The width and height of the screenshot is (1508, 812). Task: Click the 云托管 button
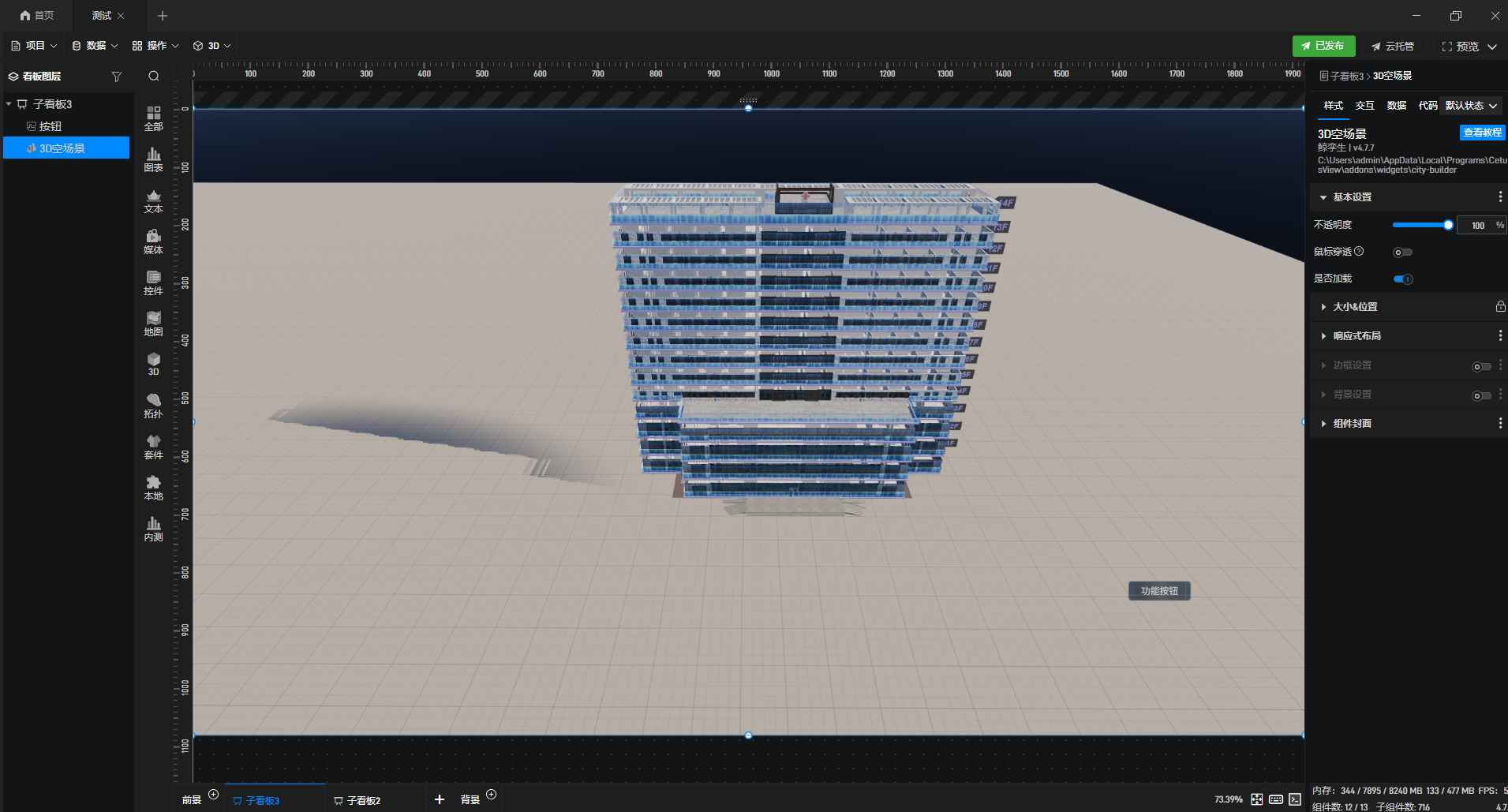point(1393,47)
